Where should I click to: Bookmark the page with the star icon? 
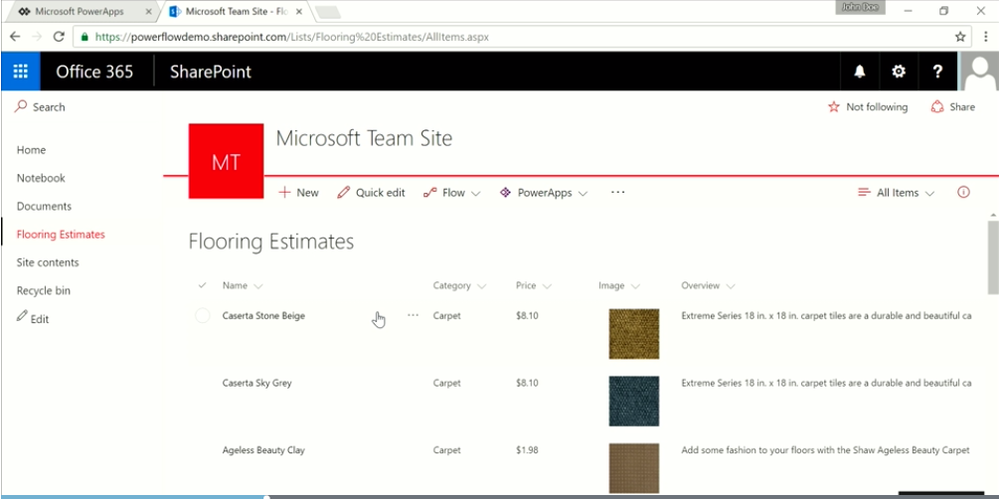pyautogui.click(x=960, y=37)
